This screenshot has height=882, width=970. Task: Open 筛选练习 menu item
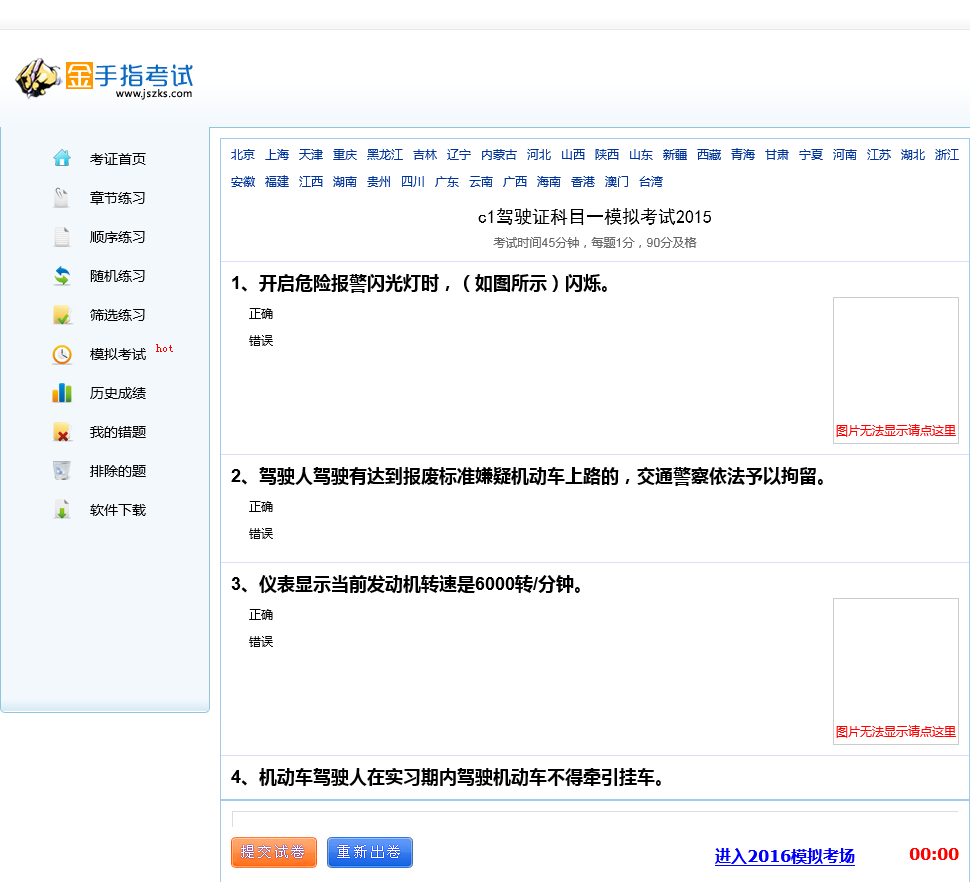point(118,315)
